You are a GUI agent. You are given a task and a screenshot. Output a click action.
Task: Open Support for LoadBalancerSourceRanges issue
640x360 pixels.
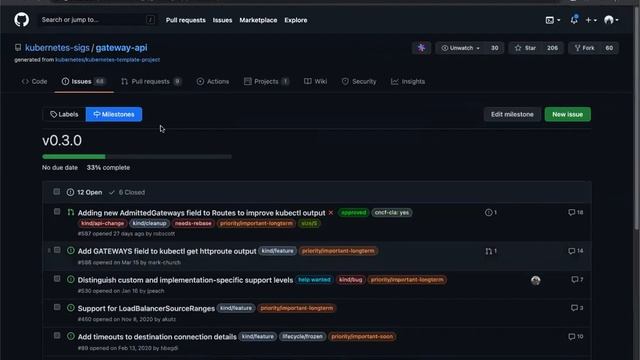click(146, 309)
